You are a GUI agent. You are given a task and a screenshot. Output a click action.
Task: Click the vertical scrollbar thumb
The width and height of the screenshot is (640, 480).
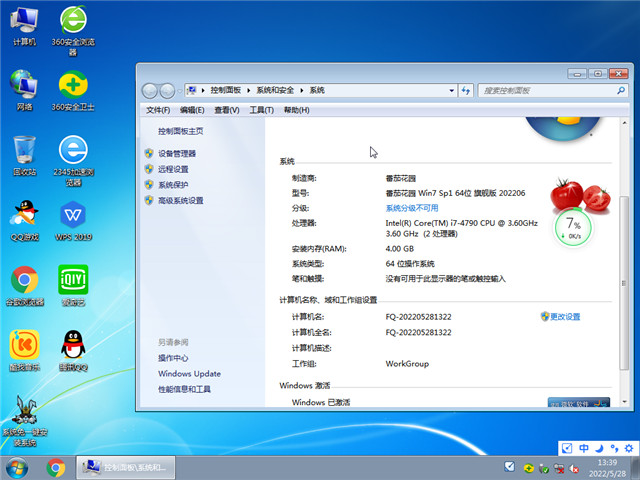[x=624, y=283]
